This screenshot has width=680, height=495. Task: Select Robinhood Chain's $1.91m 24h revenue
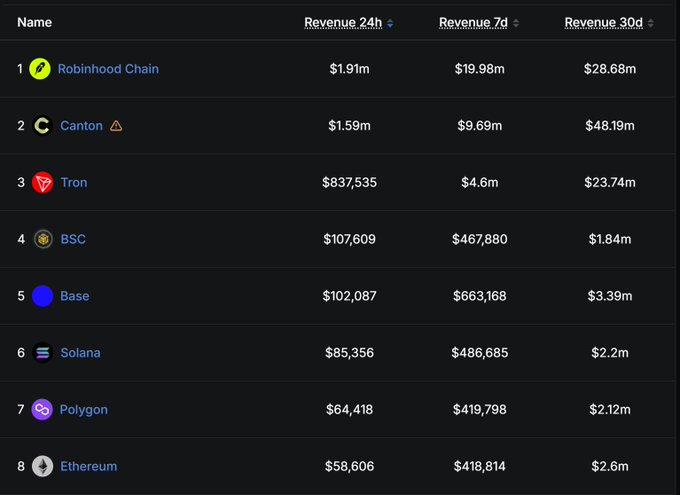click(350, 69)
